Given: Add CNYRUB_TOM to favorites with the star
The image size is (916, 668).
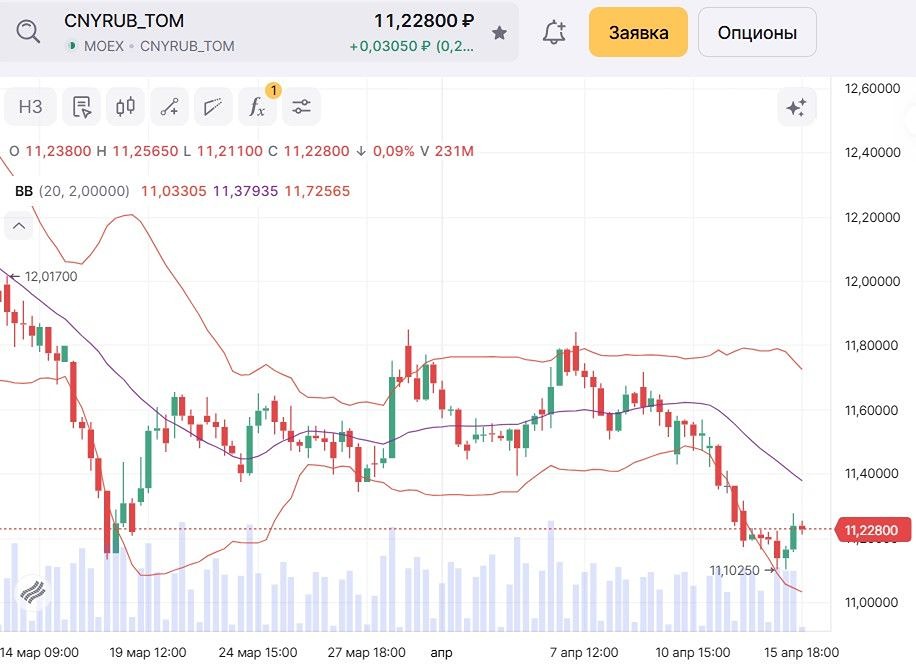Looking at the screenshot, I should [499, 33].
